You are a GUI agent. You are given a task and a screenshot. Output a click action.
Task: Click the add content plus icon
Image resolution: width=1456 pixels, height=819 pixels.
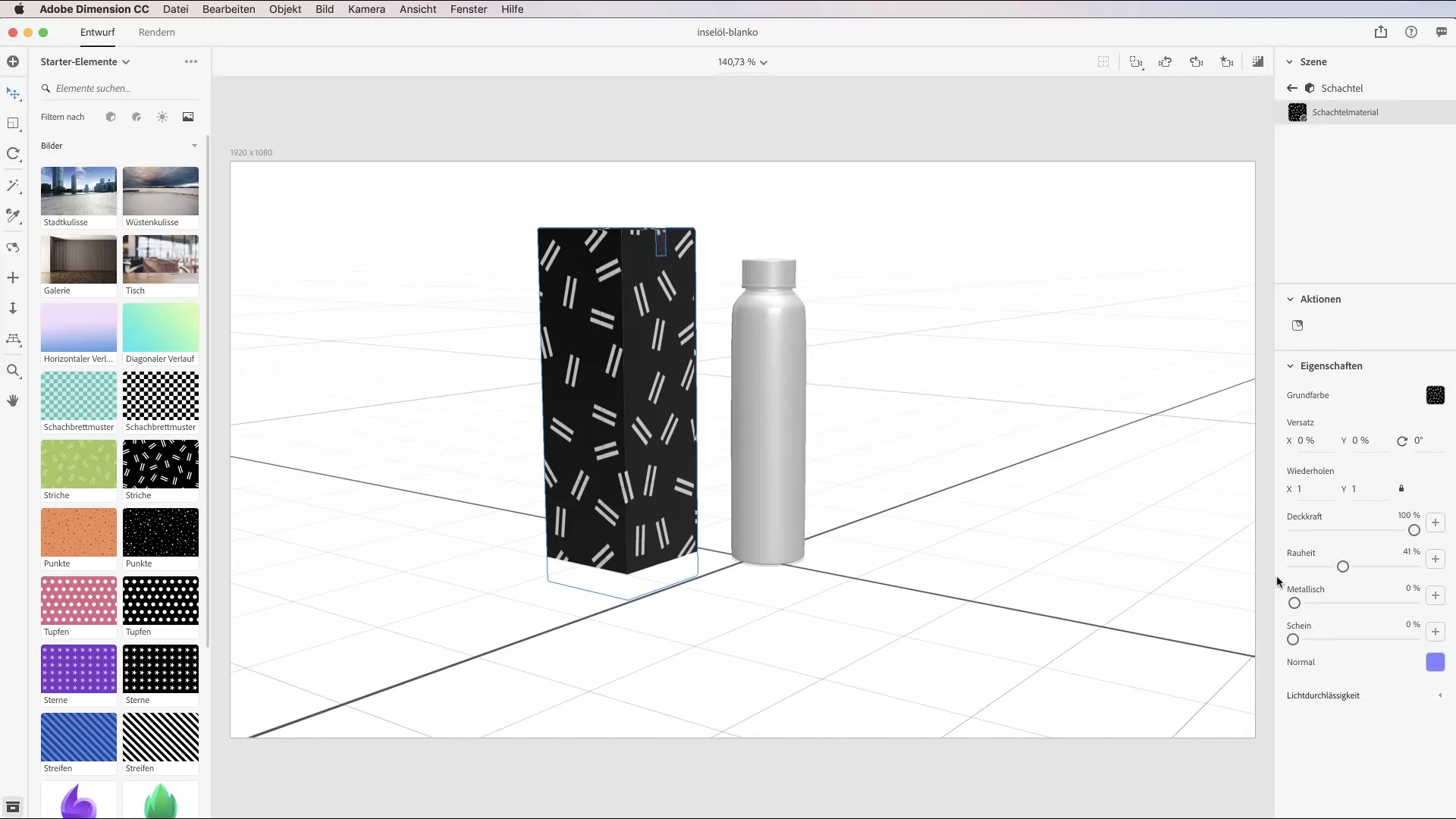(x=13, y=61)
